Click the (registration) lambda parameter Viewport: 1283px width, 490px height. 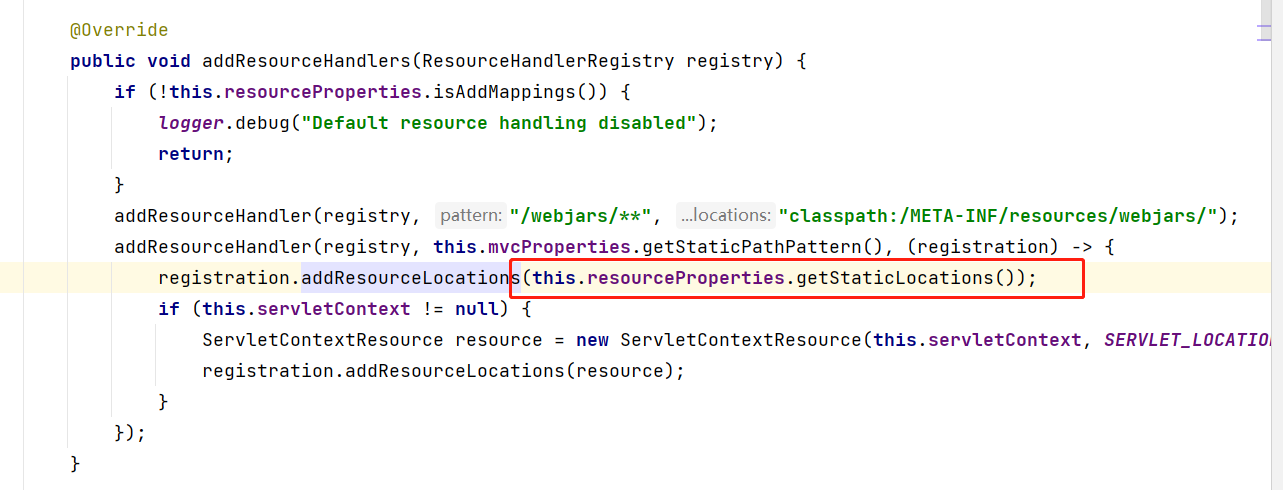point(984,246)
